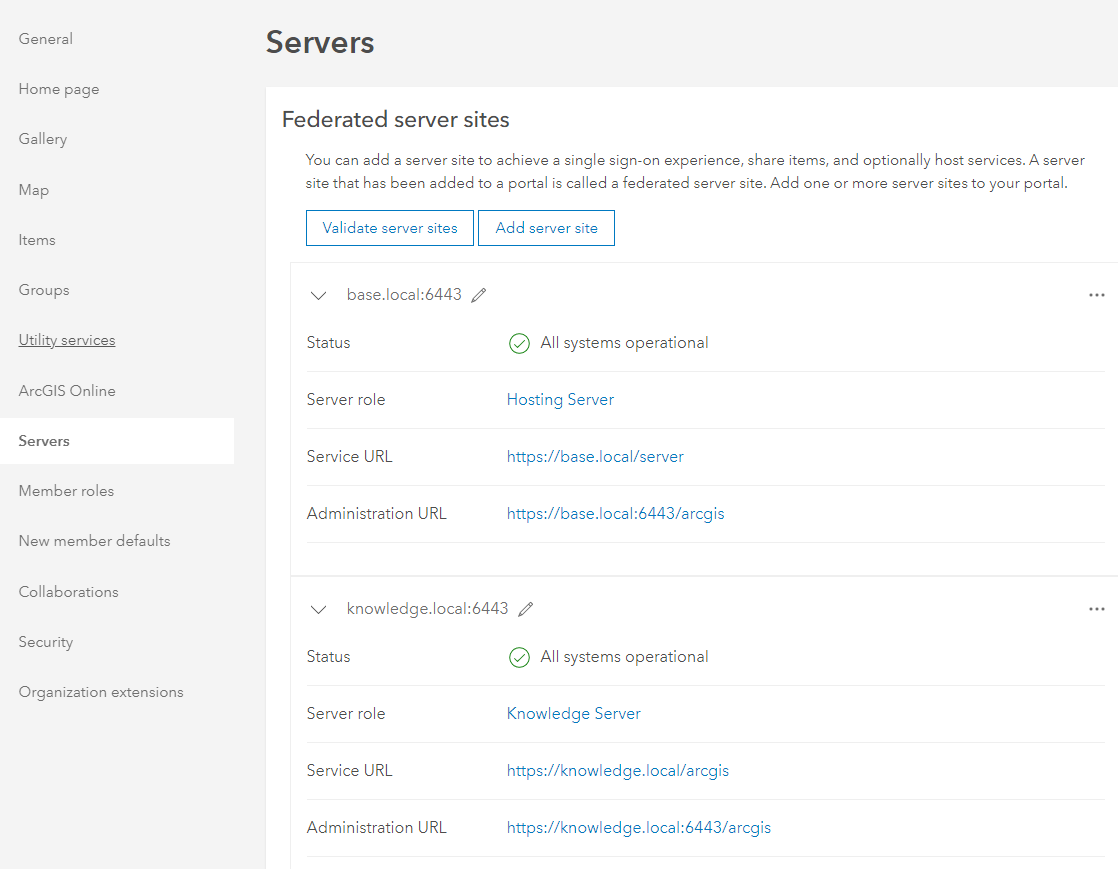Open options menu for knowledge.local:6443
The height and width of the screenshot is (869, 1118).
click(1096, 608)
